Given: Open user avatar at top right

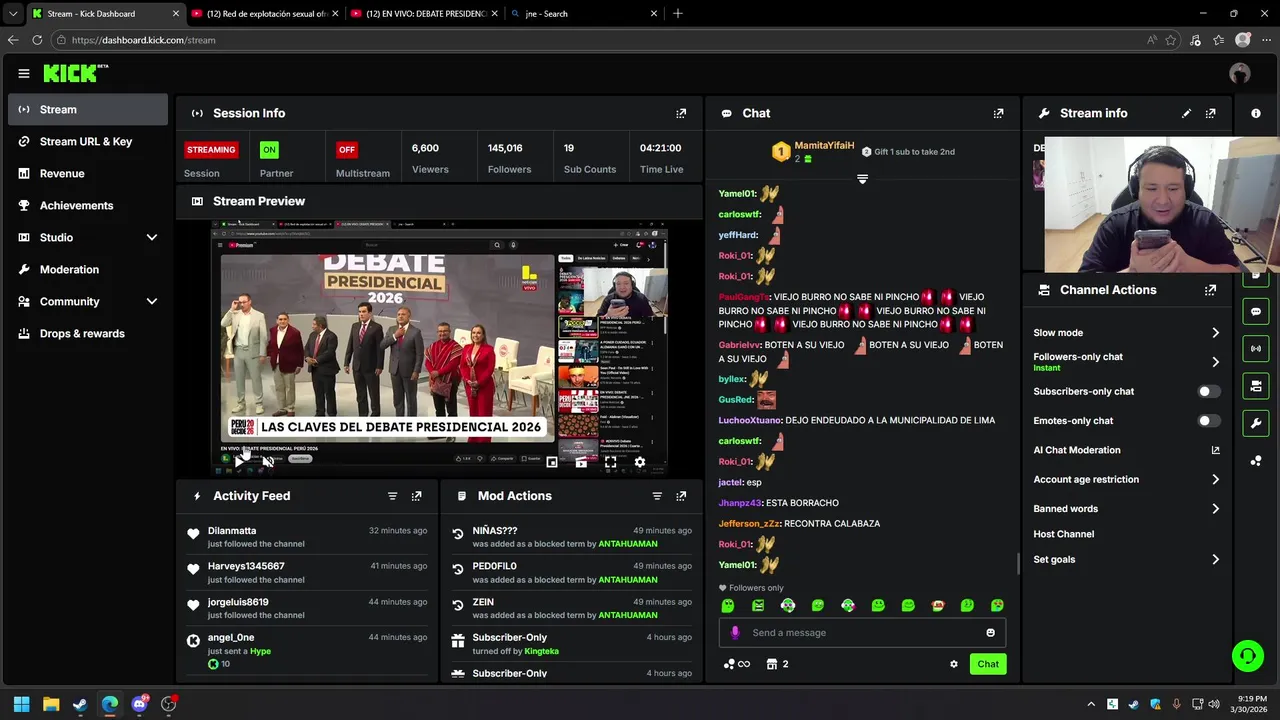Looking at the screenshot, I should coord(1240,73).
